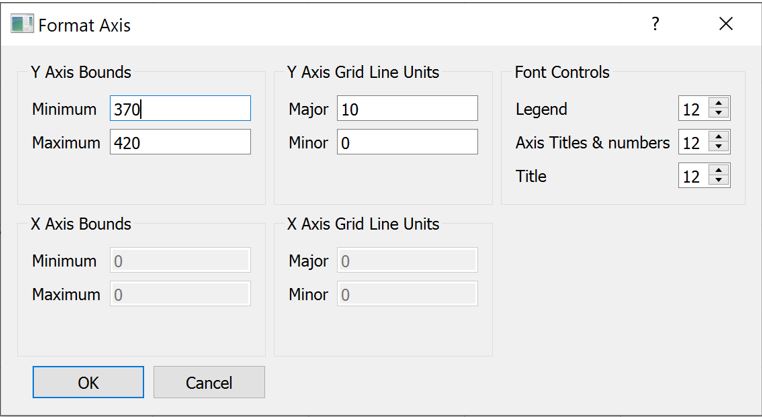Click the X Axis Minimum field
The width and height of the screenshot is (762, 417).
180,261
